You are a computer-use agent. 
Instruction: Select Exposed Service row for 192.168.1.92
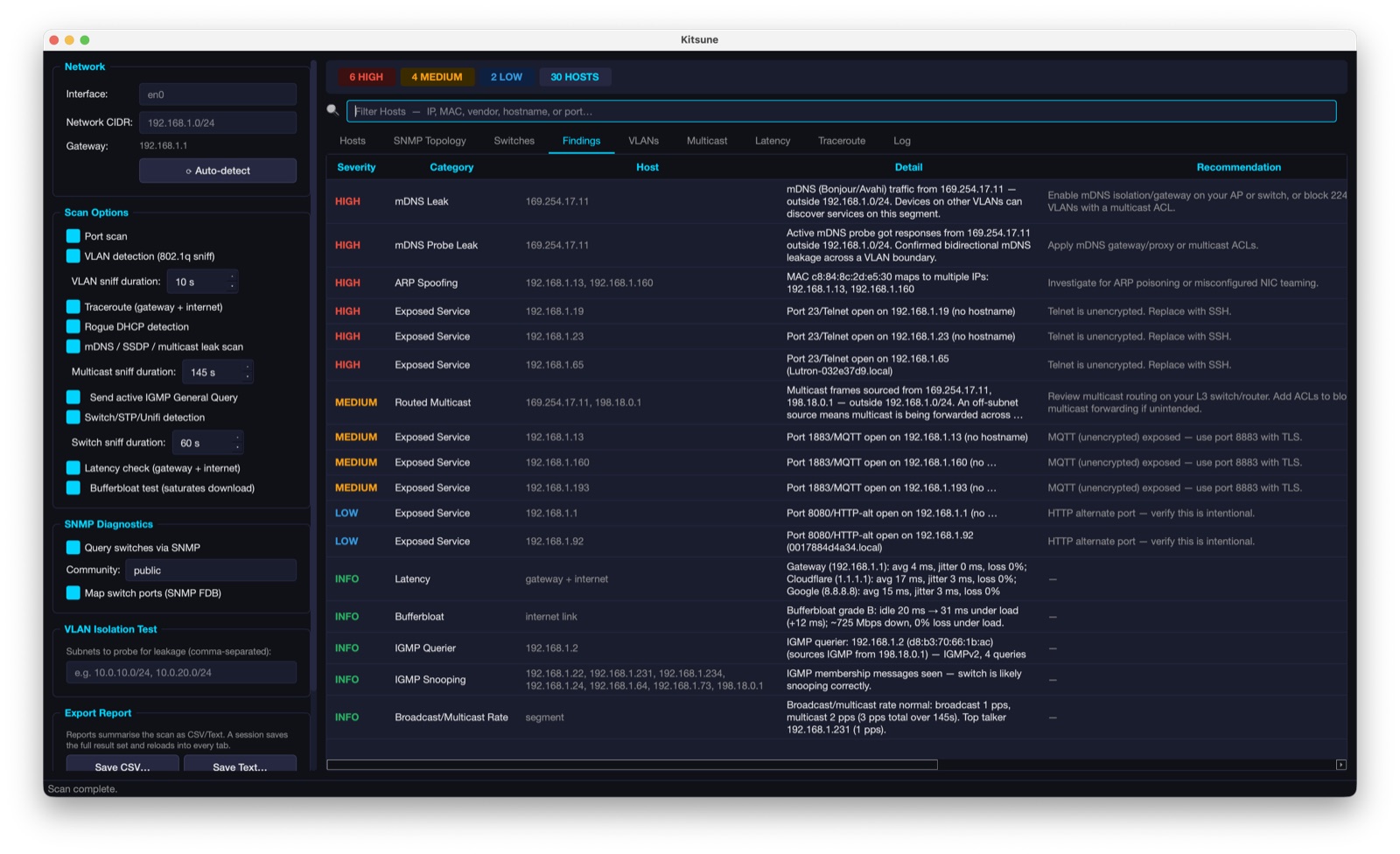point(836,542)
